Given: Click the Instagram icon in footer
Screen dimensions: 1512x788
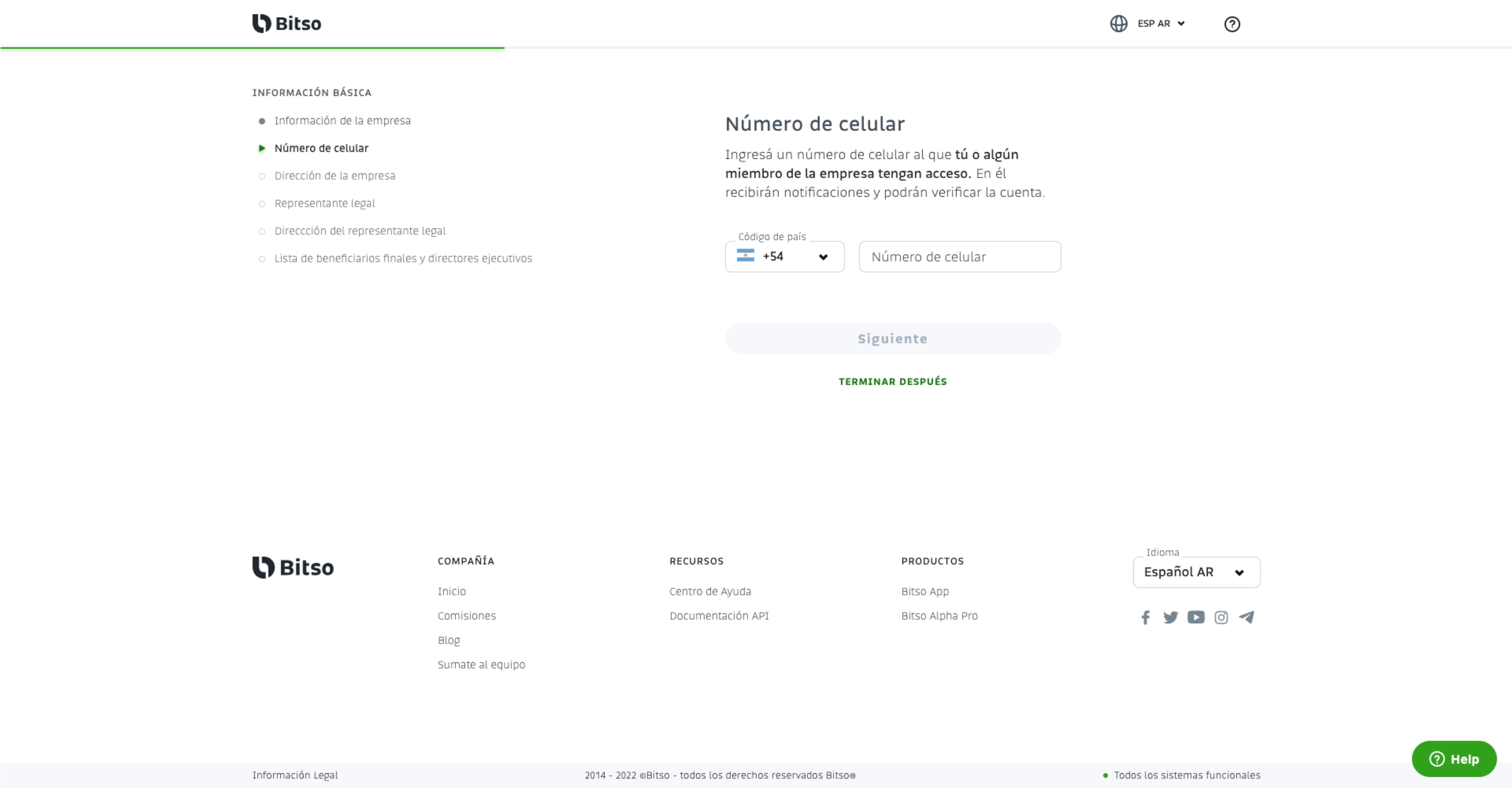Looking at the screenshot, I should (x=1221, y=617).
